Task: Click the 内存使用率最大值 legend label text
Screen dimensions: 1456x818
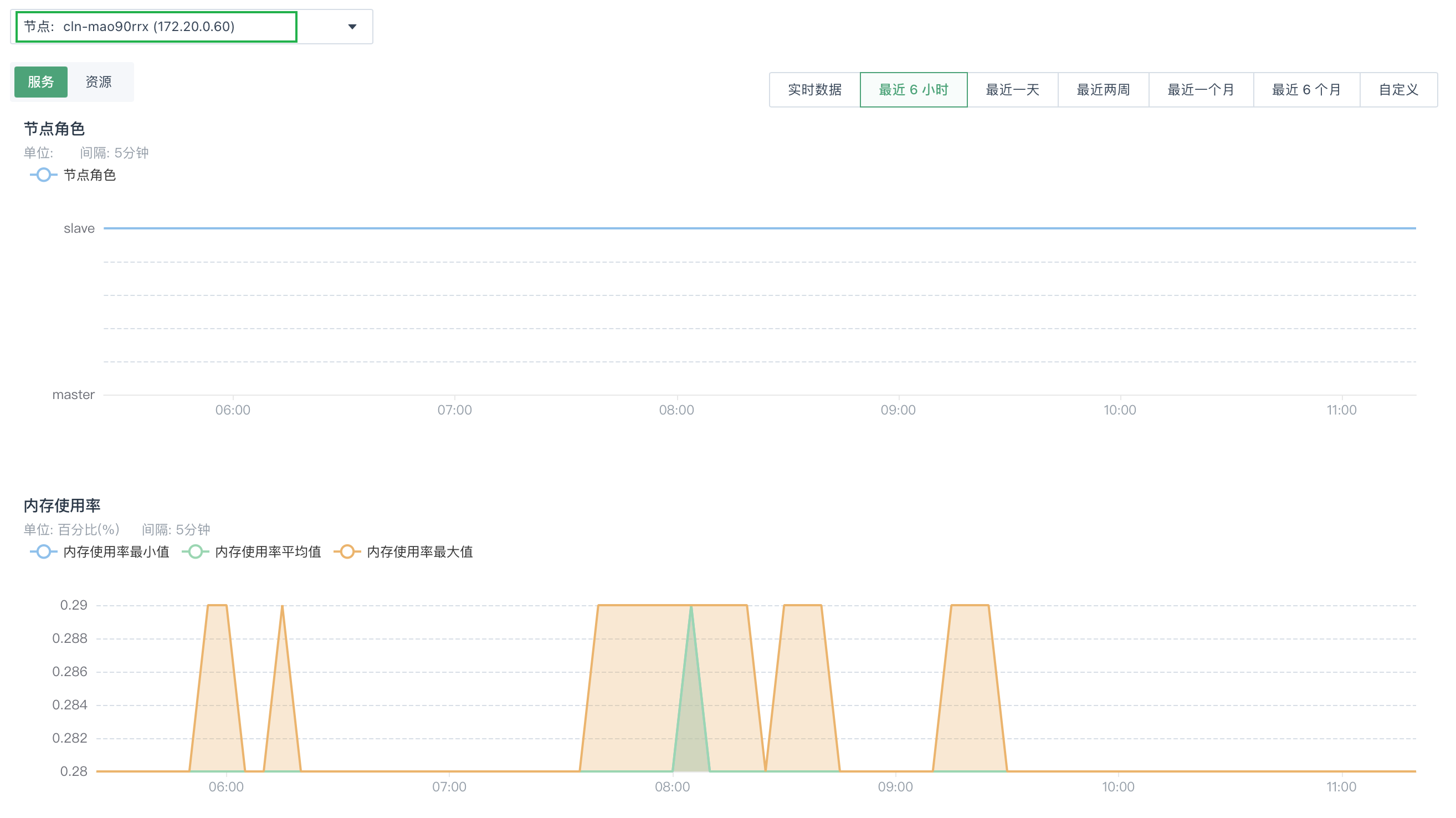Action: point(419,552)
